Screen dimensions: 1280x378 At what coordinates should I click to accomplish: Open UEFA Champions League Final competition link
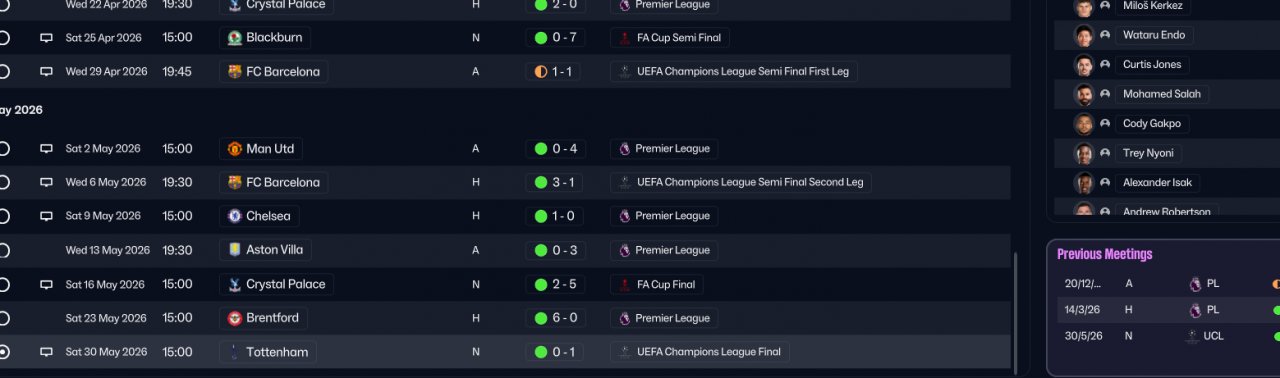[700, 352]
